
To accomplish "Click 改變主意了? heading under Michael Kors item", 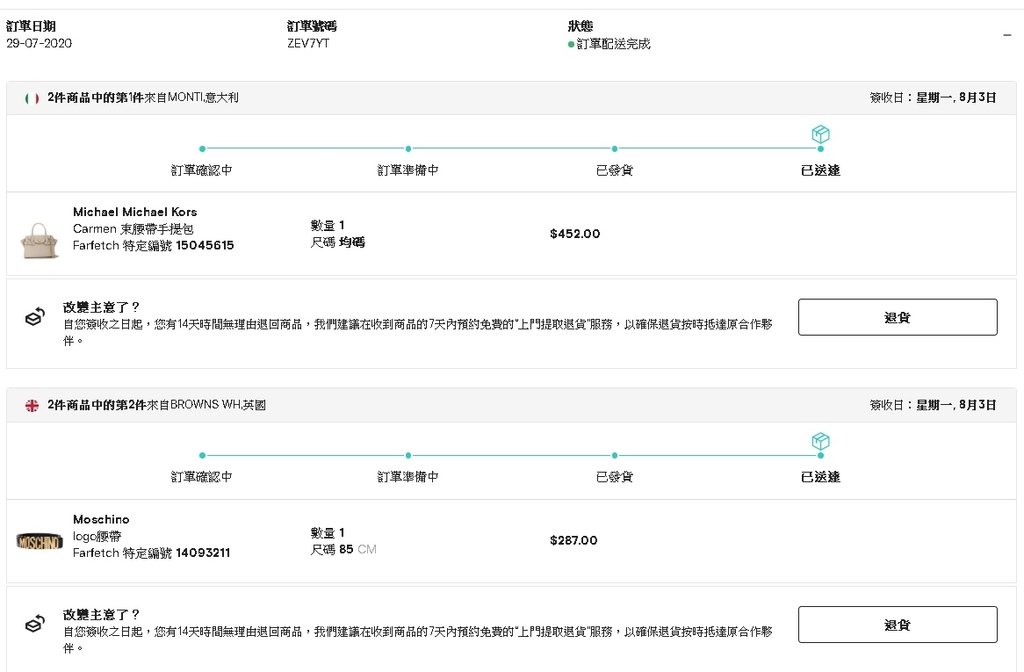I will [101, 306].
